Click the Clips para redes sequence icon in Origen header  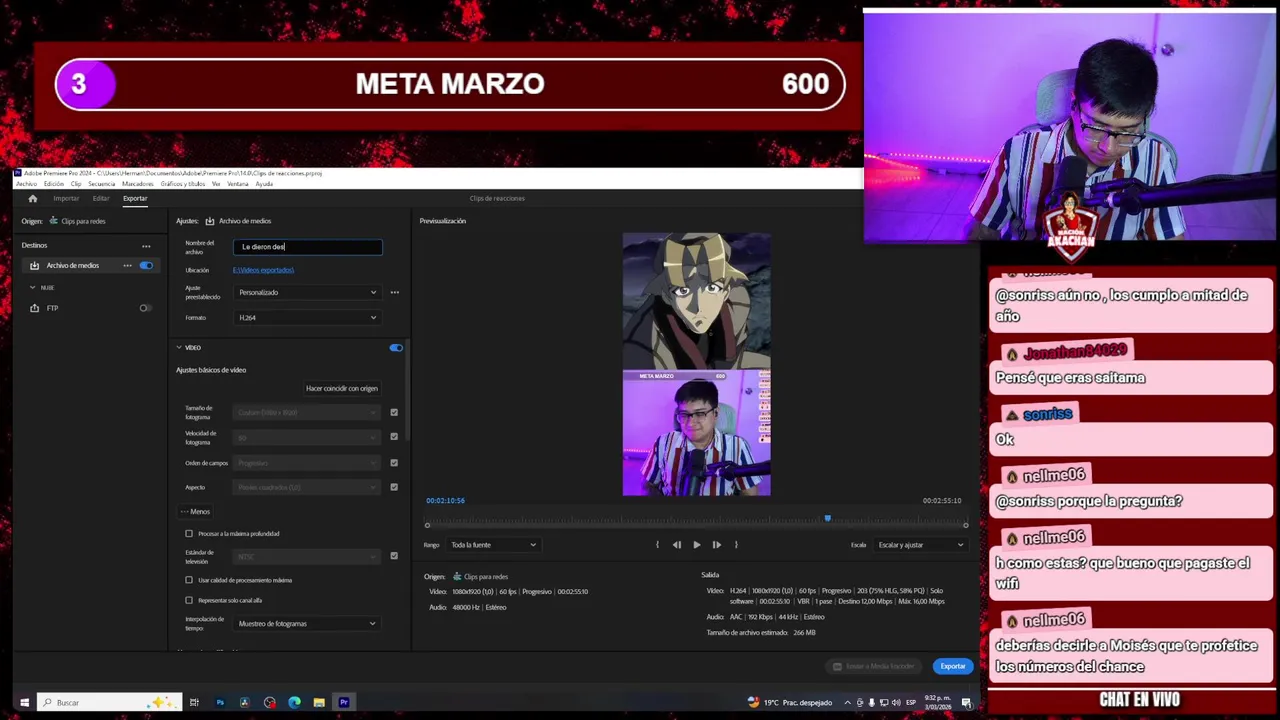pyautogui.click(x=54, y=221)
